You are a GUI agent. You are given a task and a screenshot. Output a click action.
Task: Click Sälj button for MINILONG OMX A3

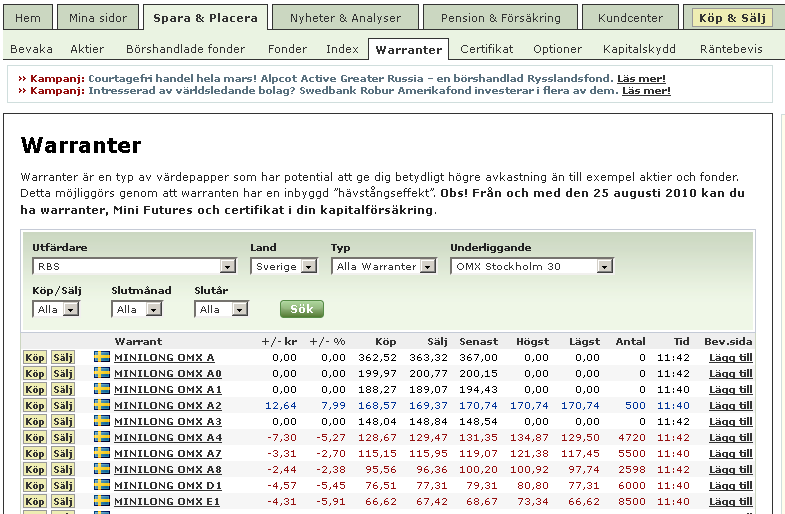[x=63, y=421]
